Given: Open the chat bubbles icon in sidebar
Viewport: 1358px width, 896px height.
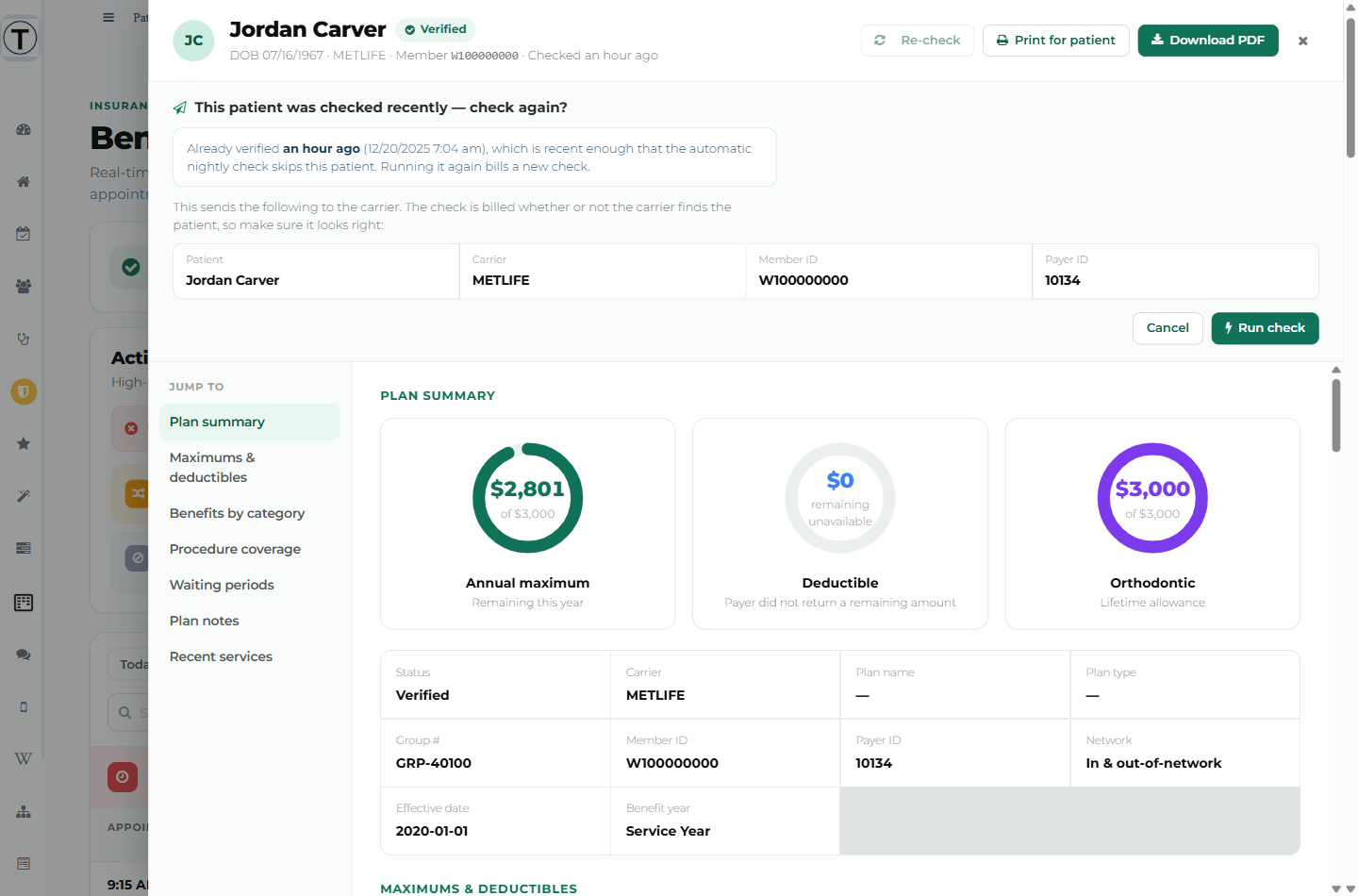Looking at the screenshot, I should click(24, 655).
